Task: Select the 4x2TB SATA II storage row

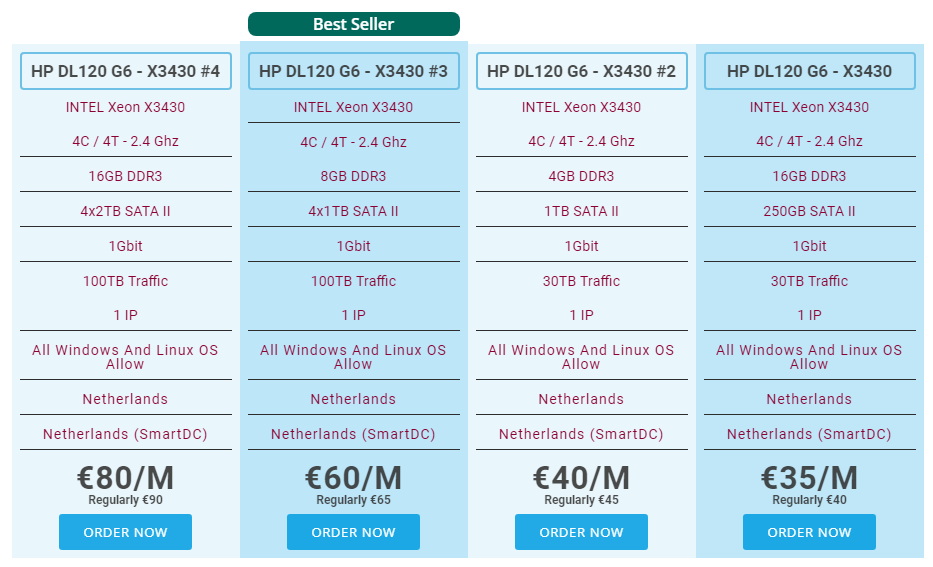Action: point(125,211)
